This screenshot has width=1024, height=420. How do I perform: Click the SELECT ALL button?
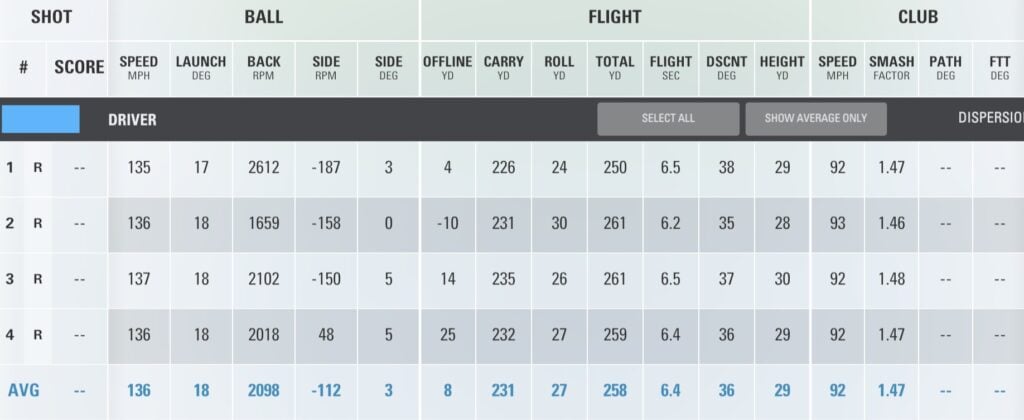point(668,119)
